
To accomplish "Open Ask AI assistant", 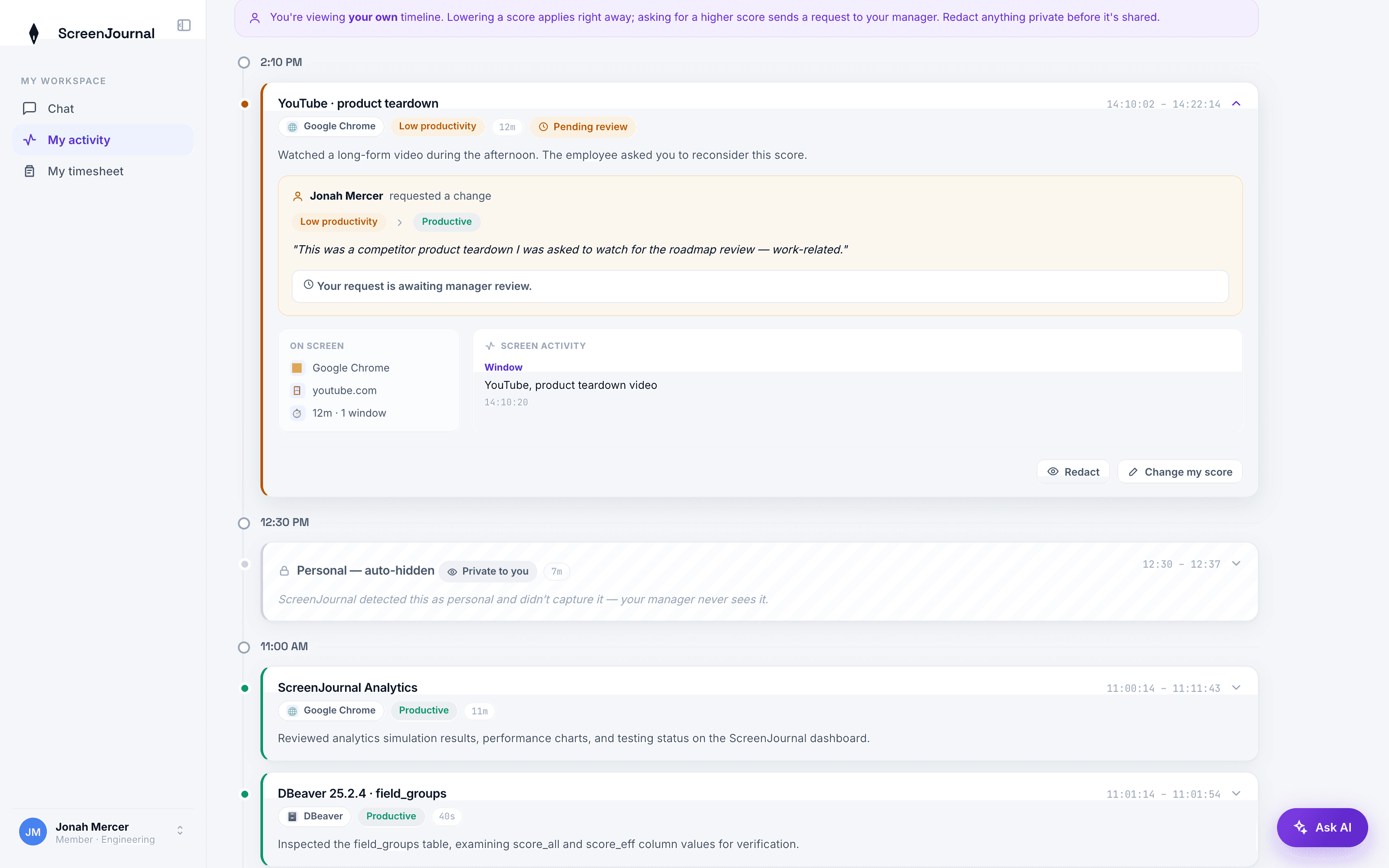I will pyautogui.click(x=1322, y=827).
